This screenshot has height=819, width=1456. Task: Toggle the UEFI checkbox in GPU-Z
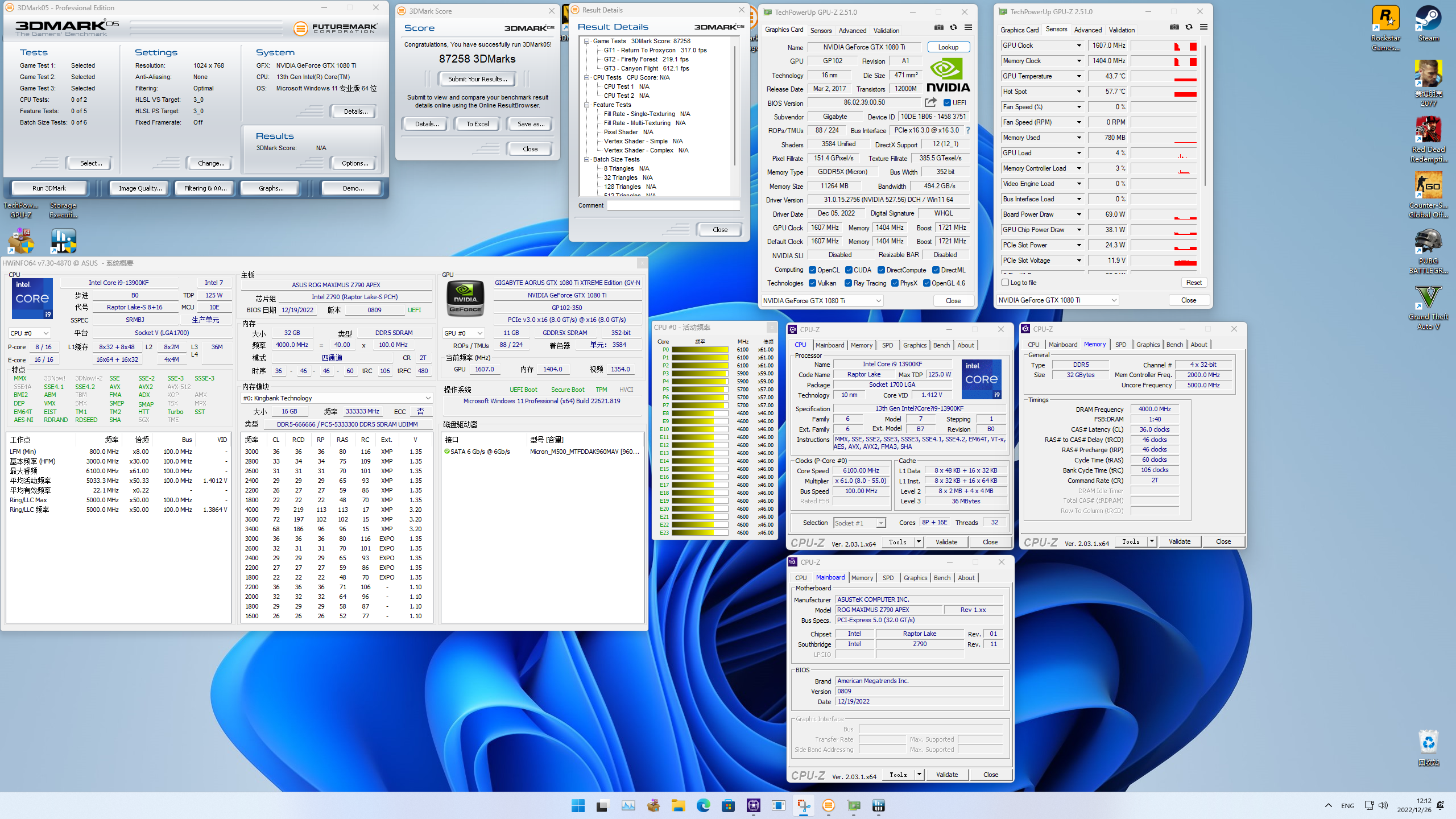click(947, 103)
